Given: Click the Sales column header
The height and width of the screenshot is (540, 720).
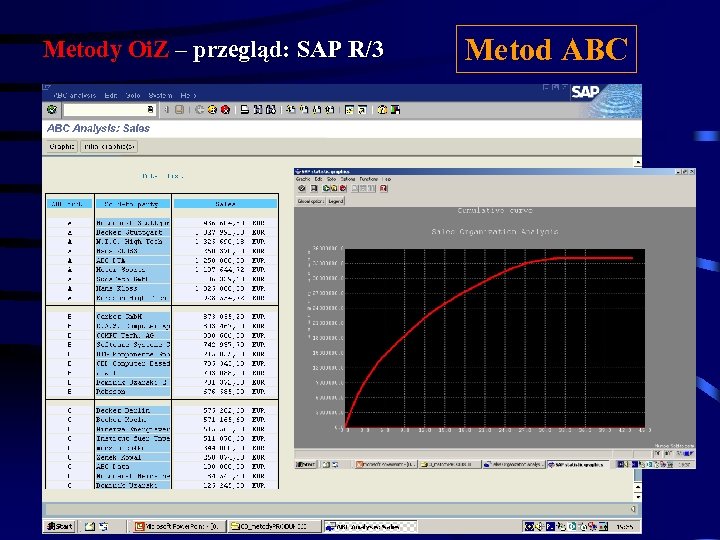Looking at the screenshot, I should (225, 203).
